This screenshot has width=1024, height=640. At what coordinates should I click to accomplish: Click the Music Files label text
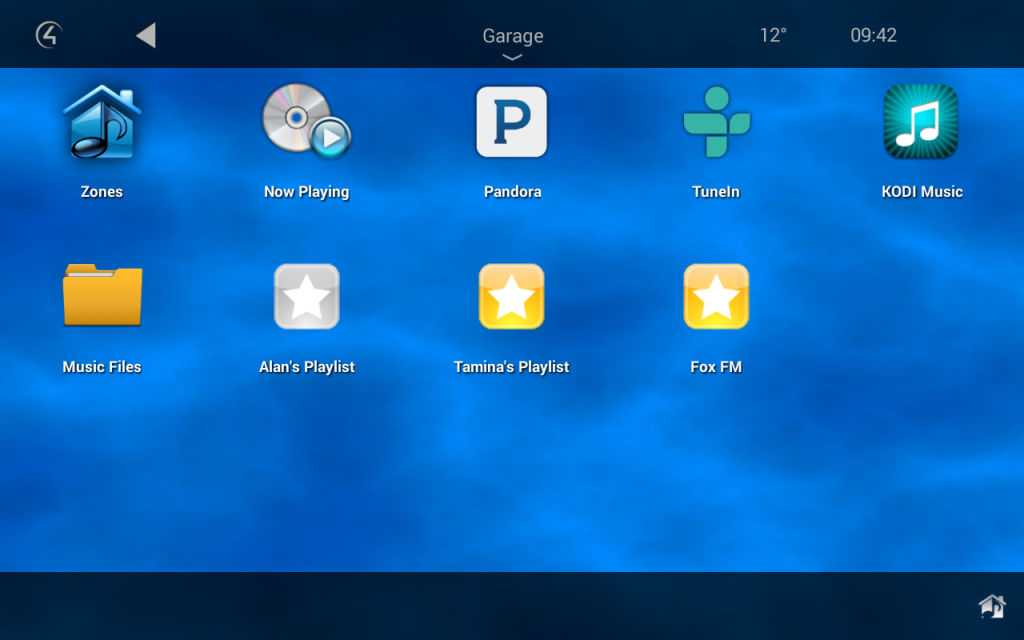click(x=102, y=367)
